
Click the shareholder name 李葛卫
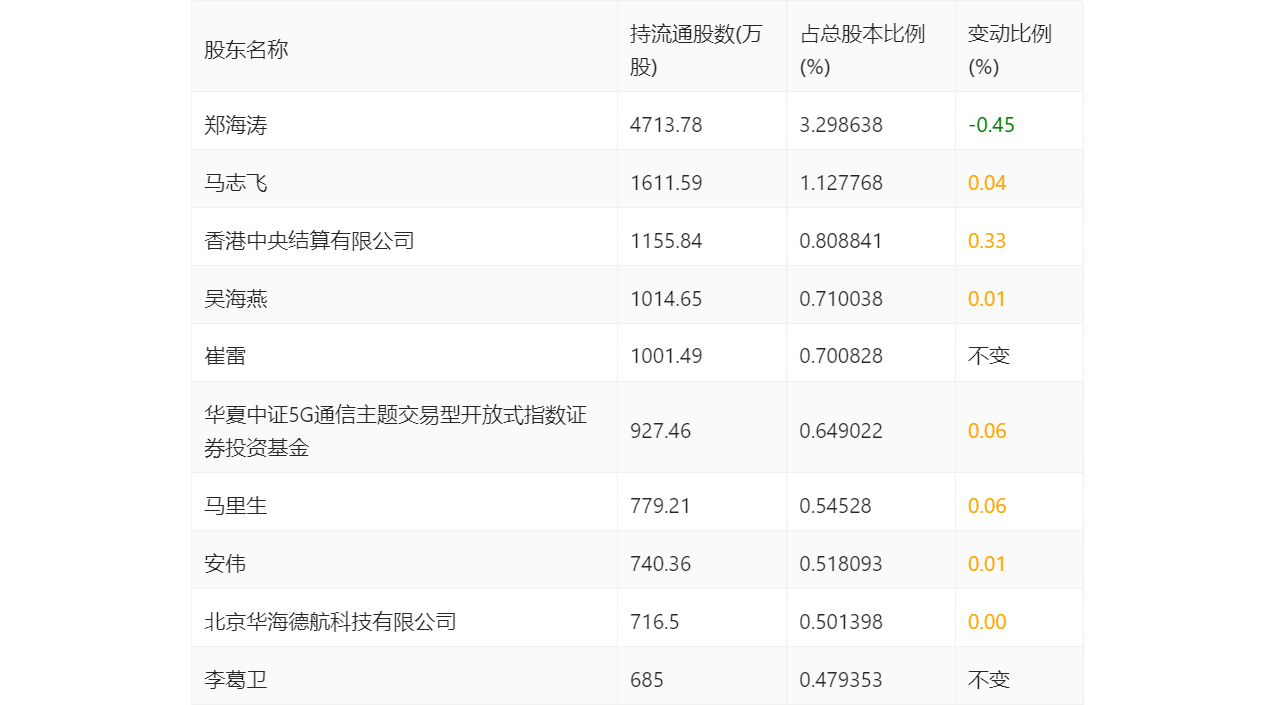(x=236, y=680)
